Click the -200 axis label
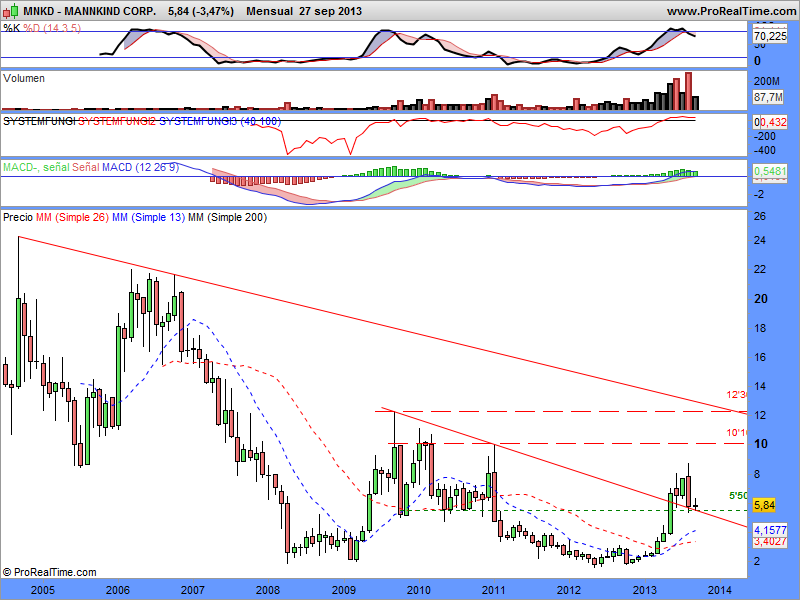The width and height of the screenshot is (800, 600). click(x=765, y=136)
